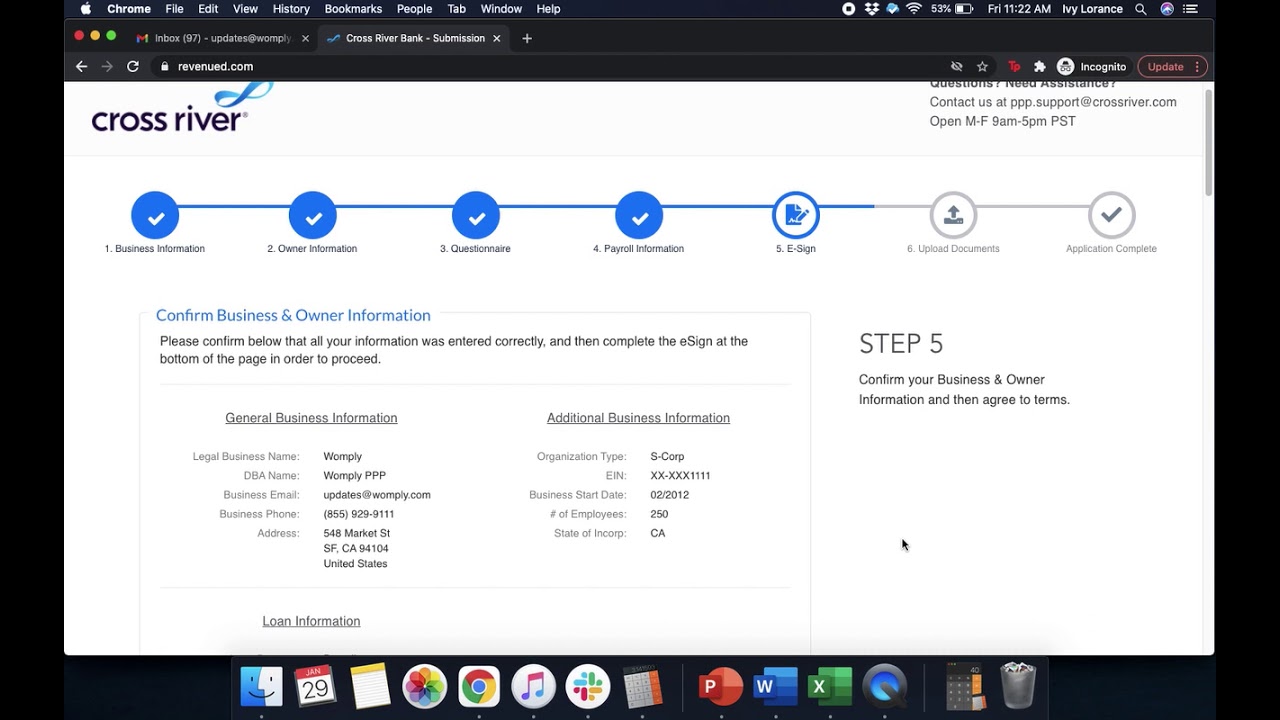Open Trash in the dock

[x=1018, y=687]
